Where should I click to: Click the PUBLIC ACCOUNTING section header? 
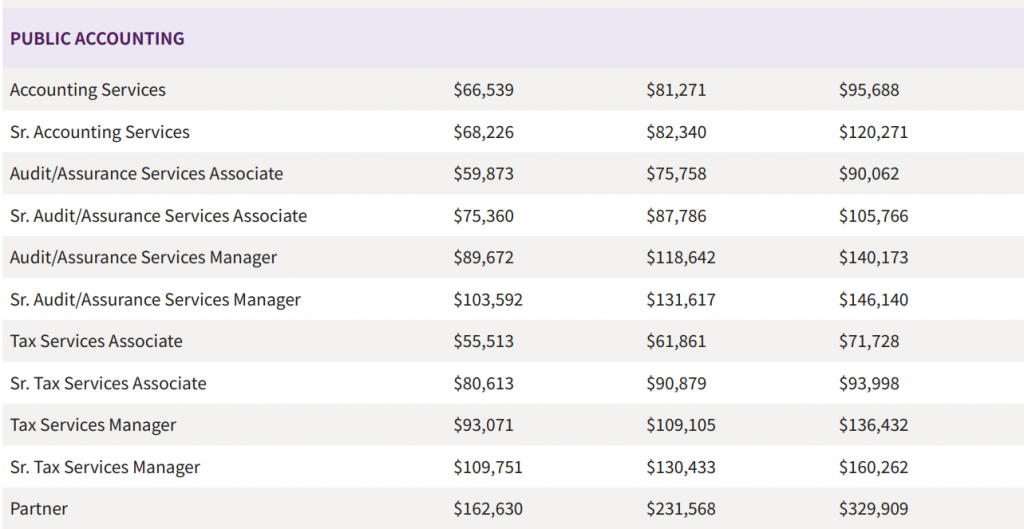coord(97,39)
